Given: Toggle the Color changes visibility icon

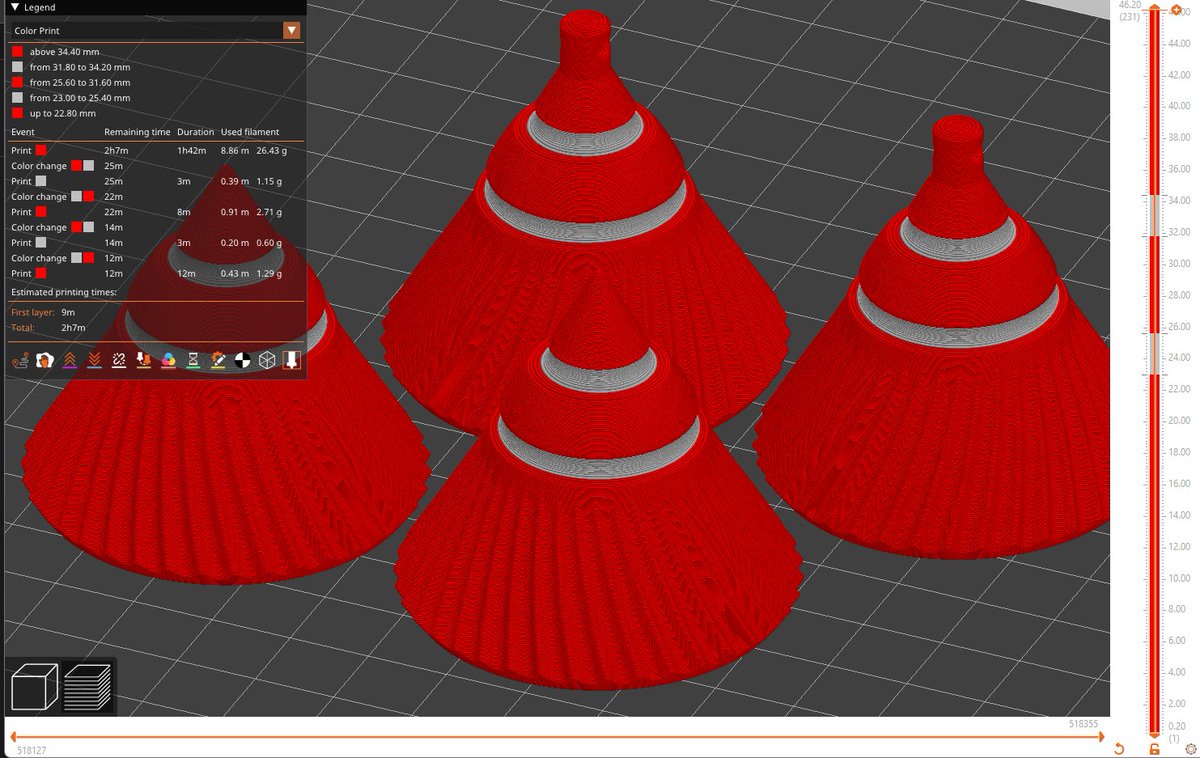Looking at the screenshot, I should 168,360.
